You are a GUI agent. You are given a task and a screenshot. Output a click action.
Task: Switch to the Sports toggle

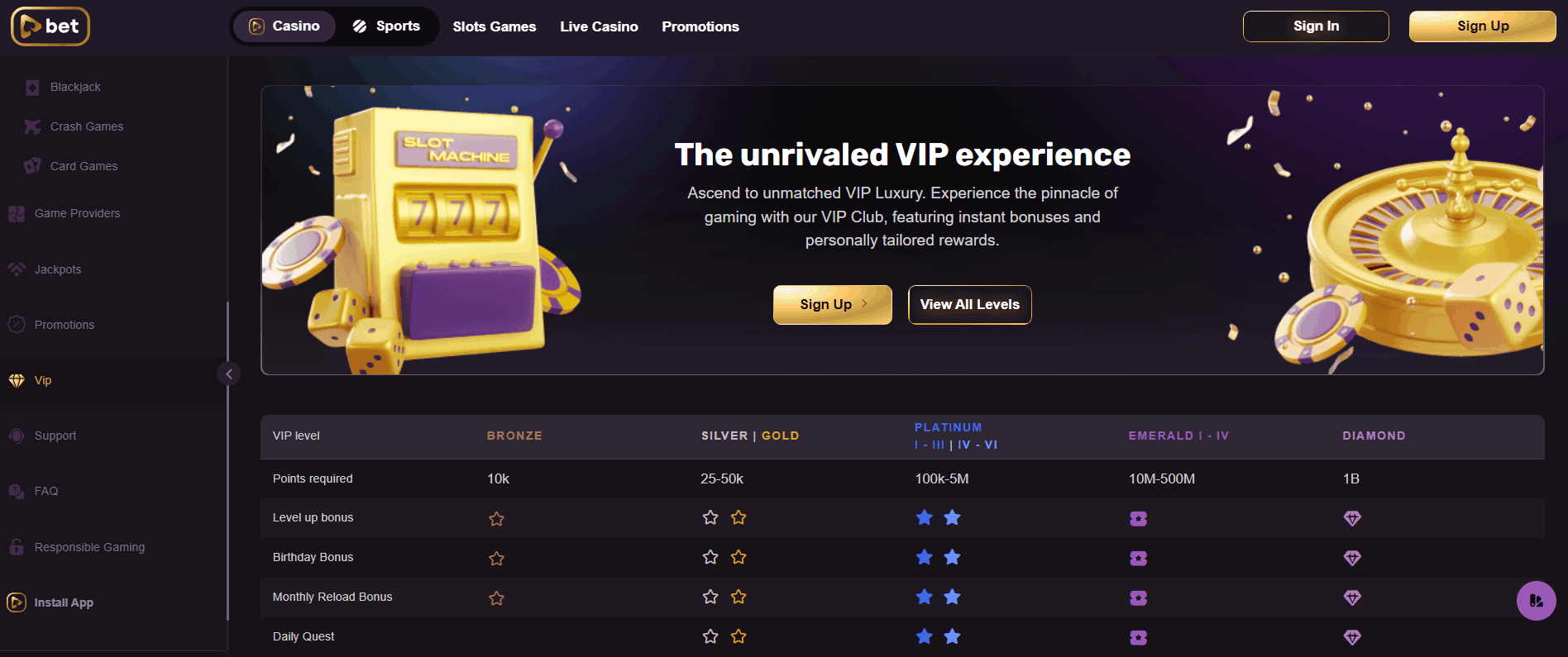[386, 26]
